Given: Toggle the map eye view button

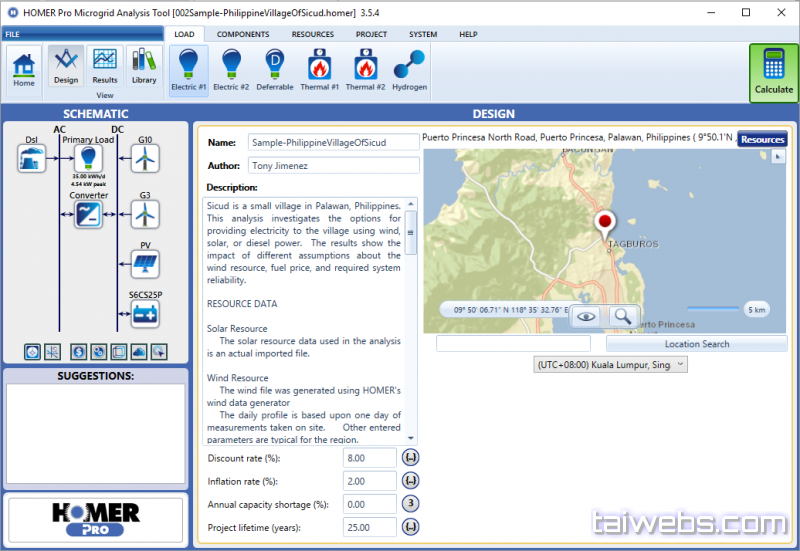Looking at the screenshot, I should pos(586,316).
